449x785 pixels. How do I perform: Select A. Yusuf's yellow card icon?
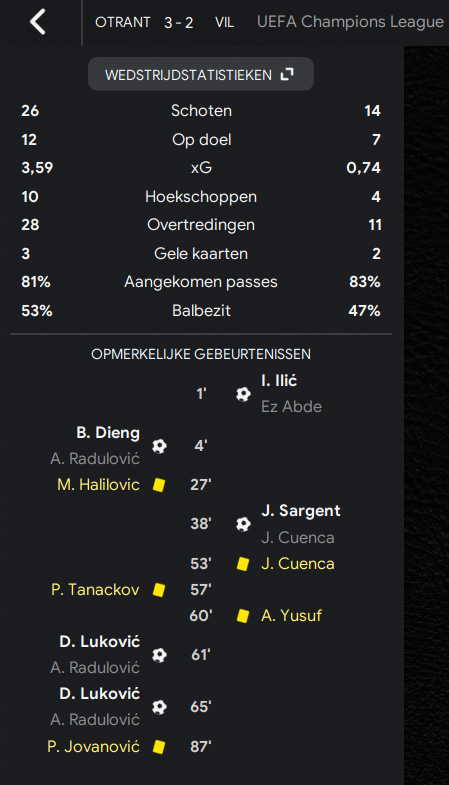pyautogui.click(x=243, y=615)
